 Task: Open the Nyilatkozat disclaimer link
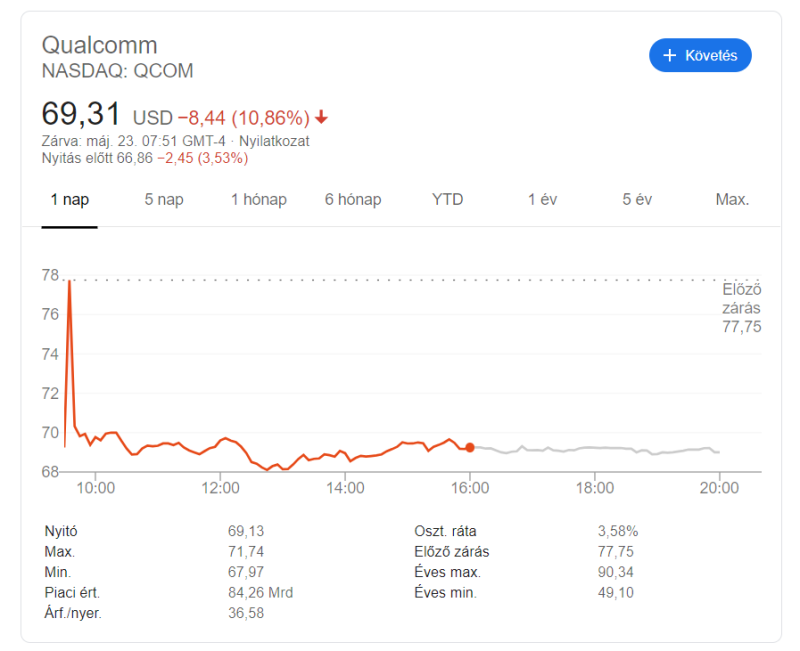pyautogui.click(x=273, y=141)
